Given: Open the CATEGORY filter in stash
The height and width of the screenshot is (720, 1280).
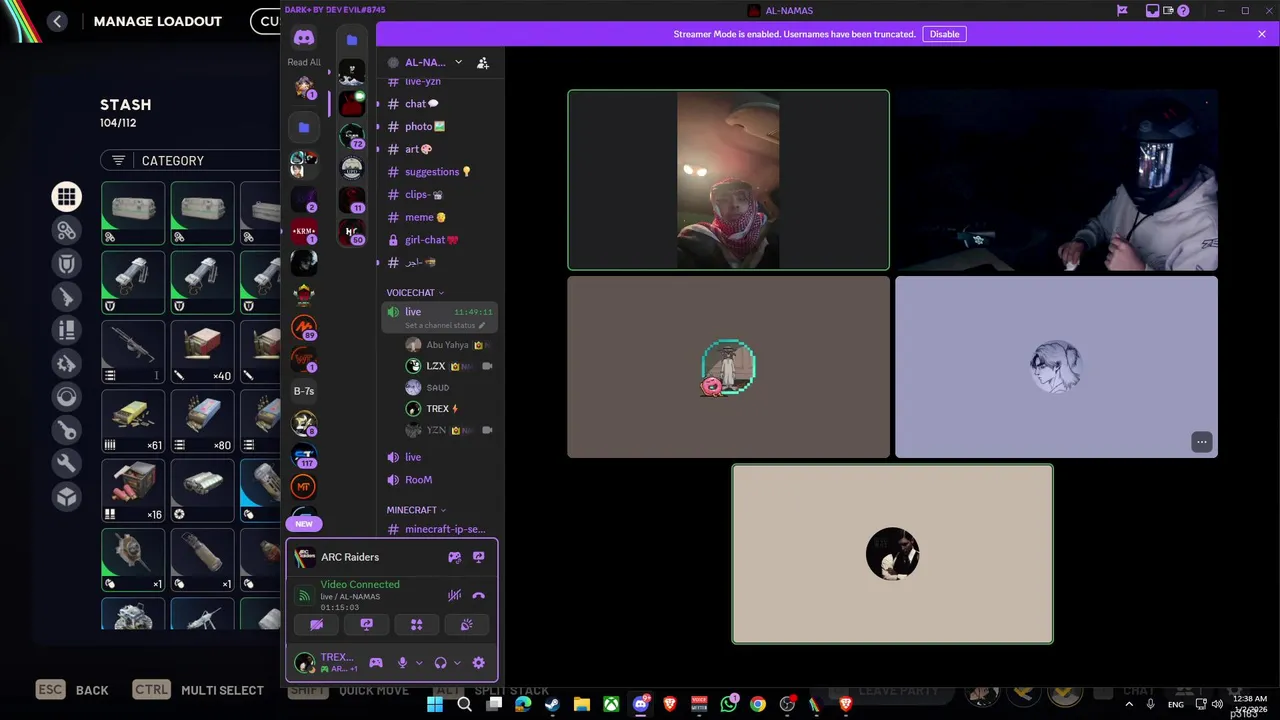Looking at the screenshot, I should pos(190,161).
